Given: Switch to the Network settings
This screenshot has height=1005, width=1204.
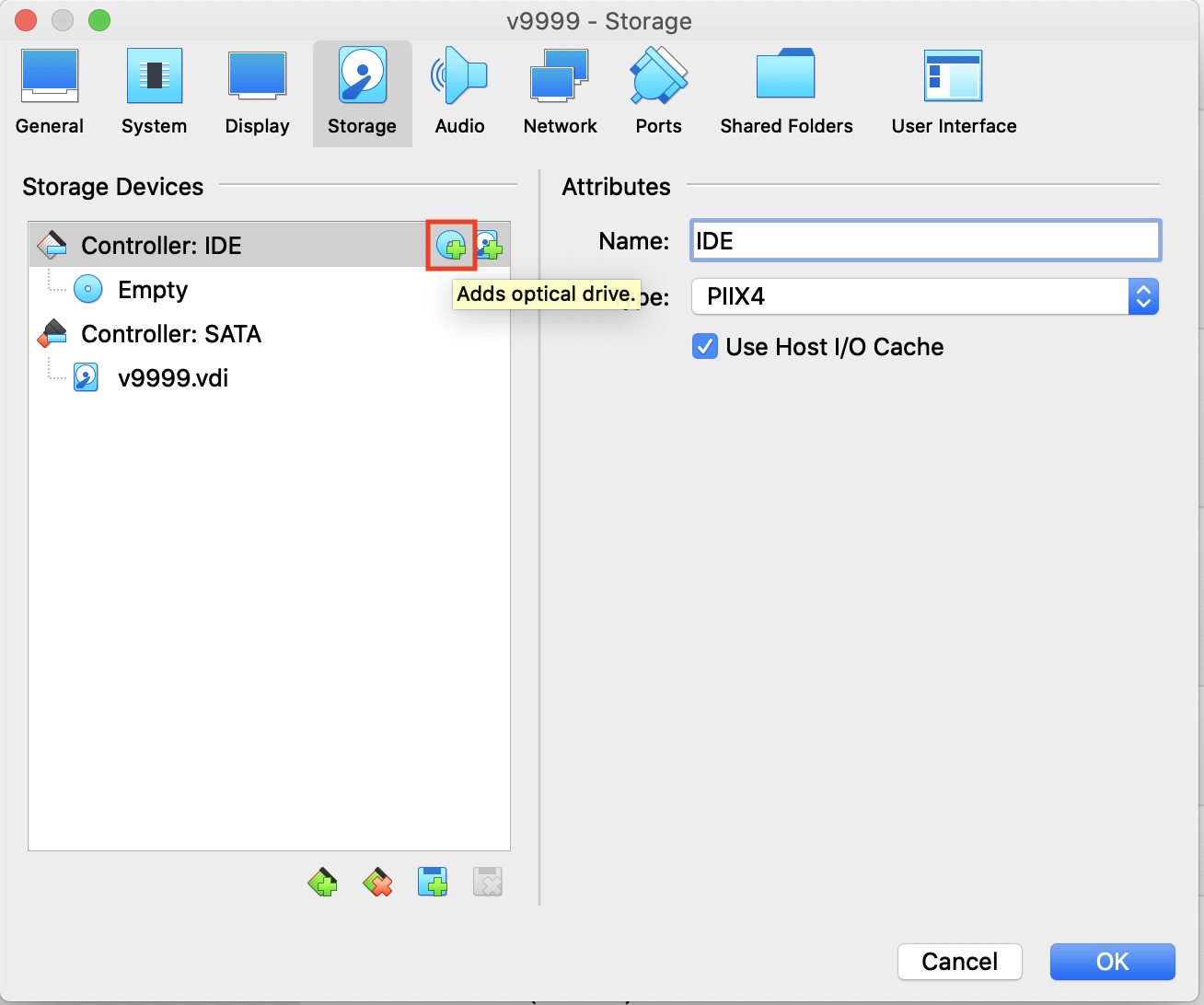Looking at the screenshot, I should [x=560, y=93].
